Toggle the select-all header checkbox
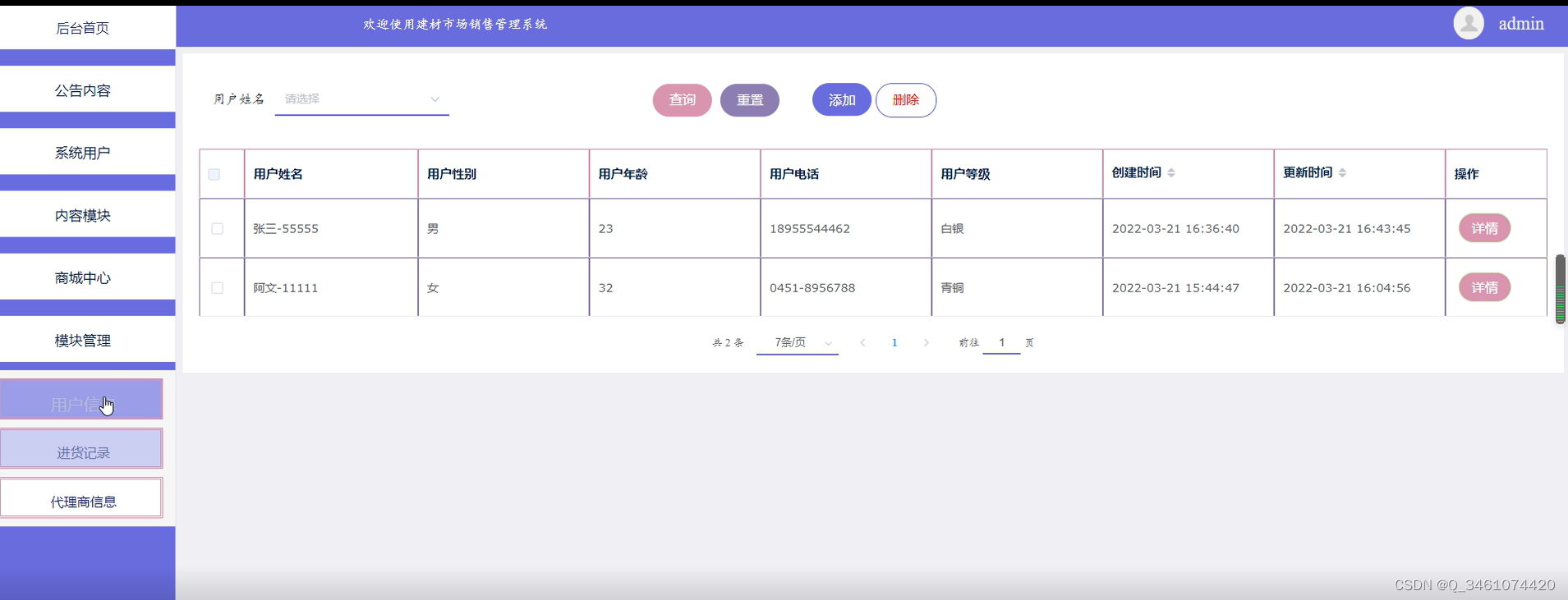This screenshot has width=1568, height=600. (x=214, y=174)
